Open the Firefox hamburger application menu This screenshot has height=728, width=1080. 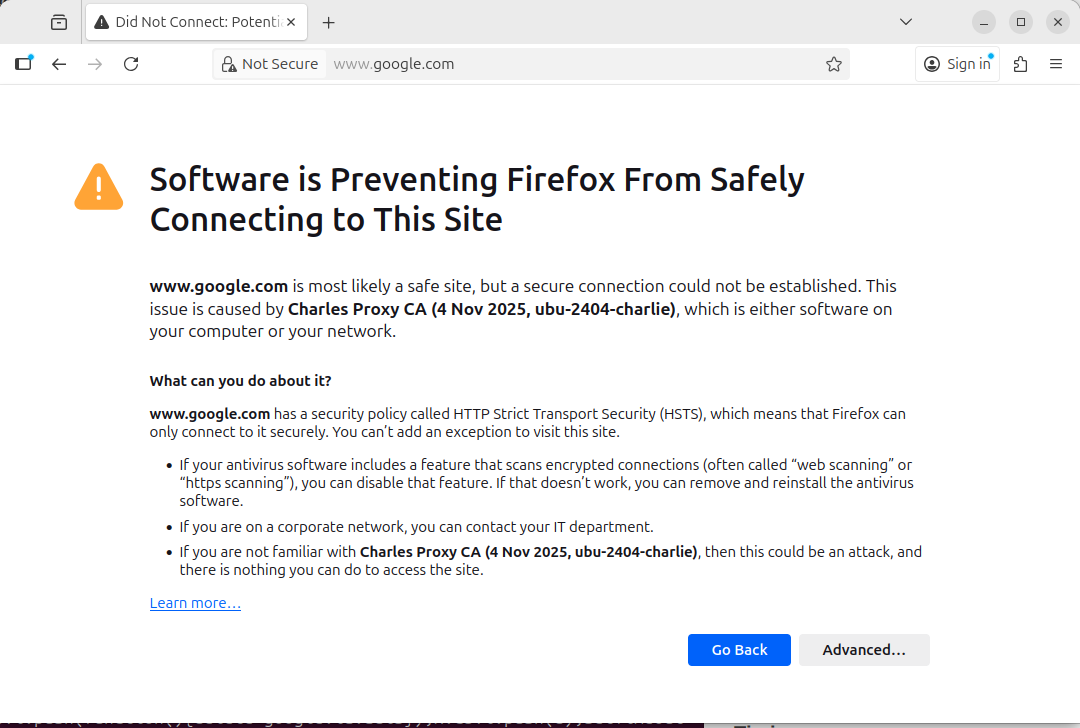pos(1056,64)
